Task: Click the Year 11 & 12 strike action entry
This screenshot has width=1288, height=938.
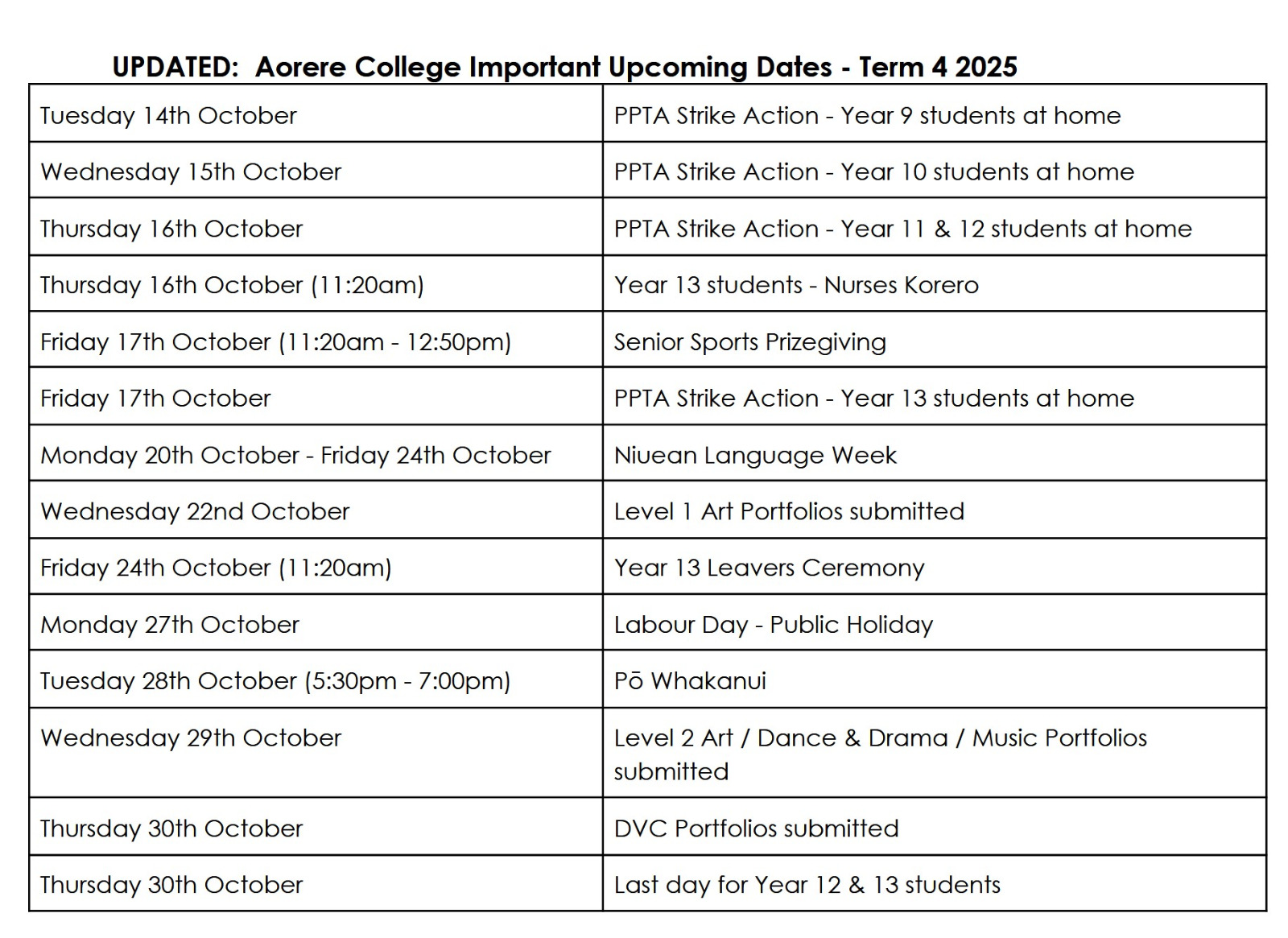Action: pos(902,229)
